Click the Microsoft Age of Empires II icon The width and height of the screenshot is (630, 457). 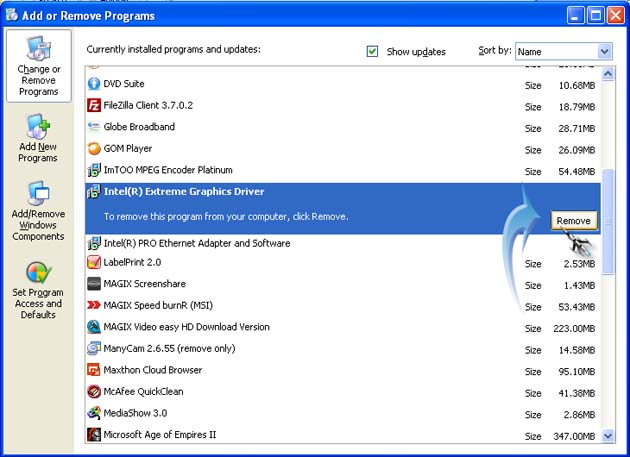pyautogui.click(x=94, y=434)
